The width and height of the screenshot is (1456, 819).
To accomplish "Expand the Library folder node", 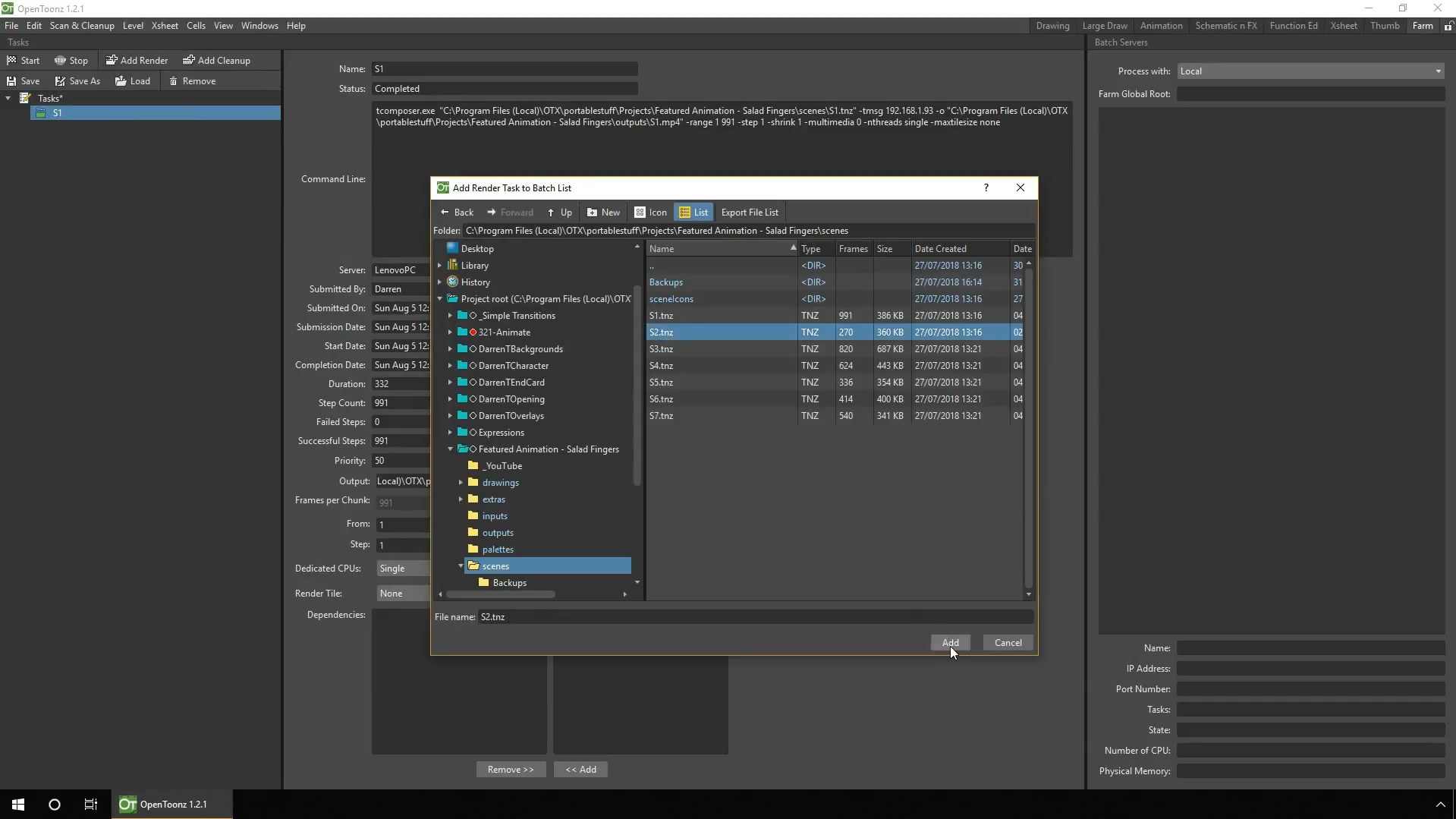I will tap(439, 266).
